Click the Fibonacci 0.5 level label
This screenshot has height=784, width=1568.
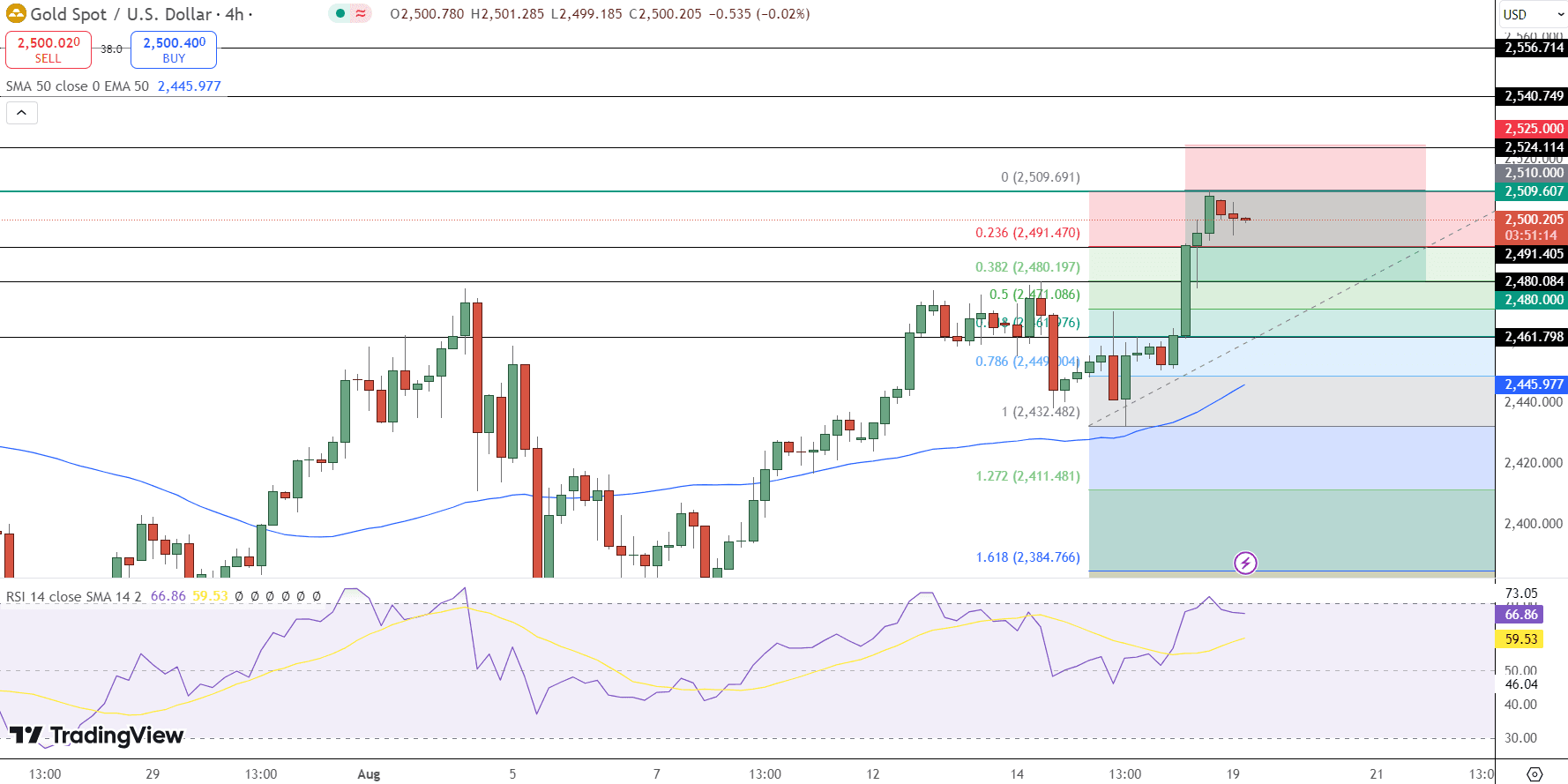pos(1034,295)
